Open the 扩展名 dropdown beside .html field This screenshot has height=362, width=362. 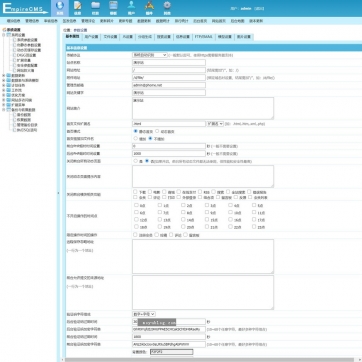point(215,124)
